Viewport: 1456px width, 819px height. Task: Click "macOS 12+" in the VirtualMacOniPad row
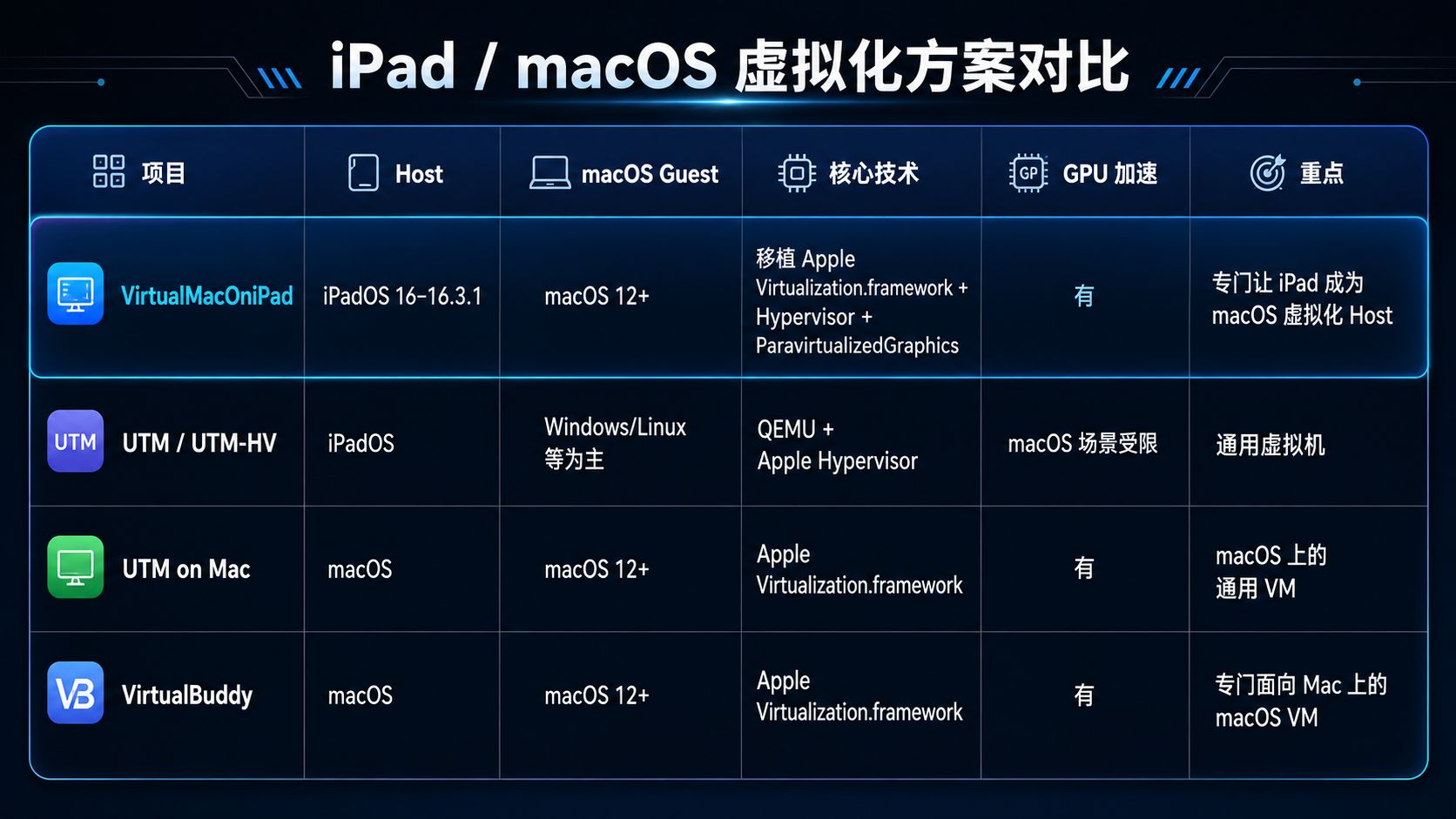pos(597,297)
